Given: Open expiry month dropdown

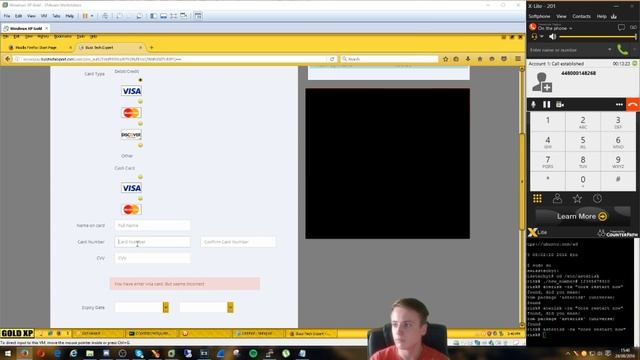Looking at the screenshot, I should click(x=165, y=307).
